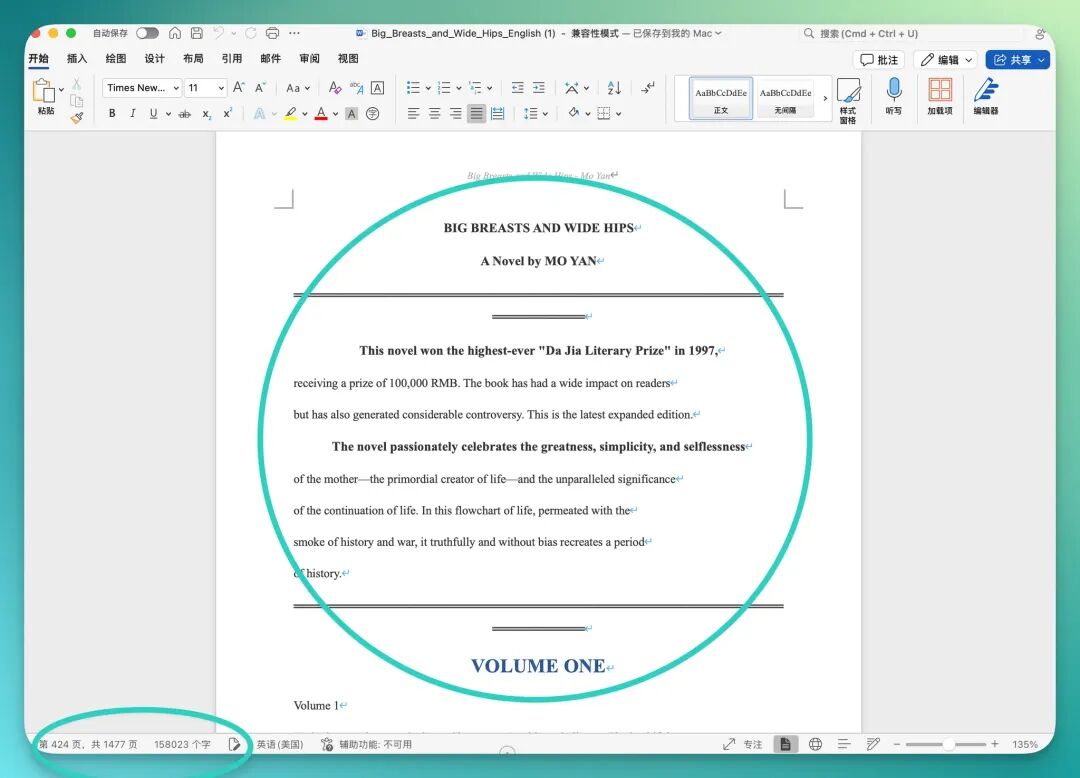The image size is (1080, 778).
Task: Decrease paragraph indent
Action: tap(517, 87)
